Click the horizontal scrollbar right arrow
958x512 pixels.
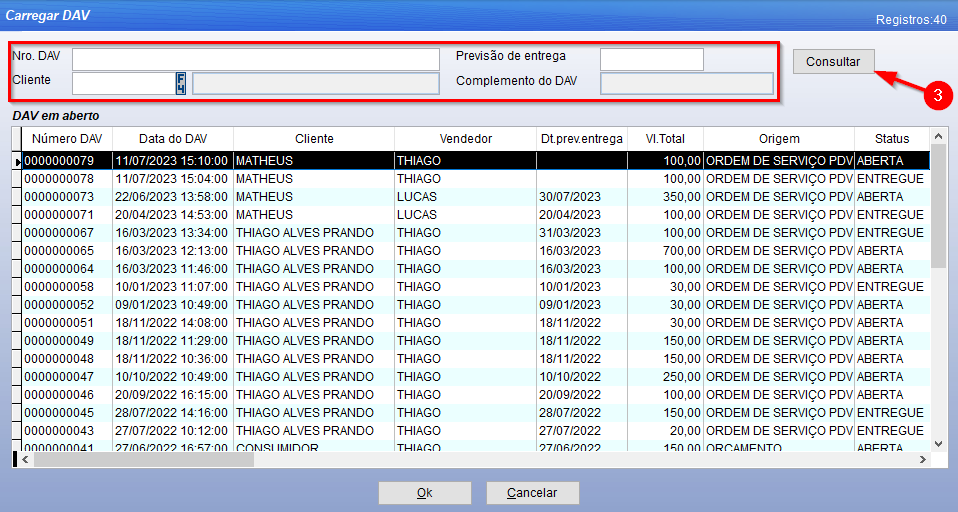pos(922,459)
